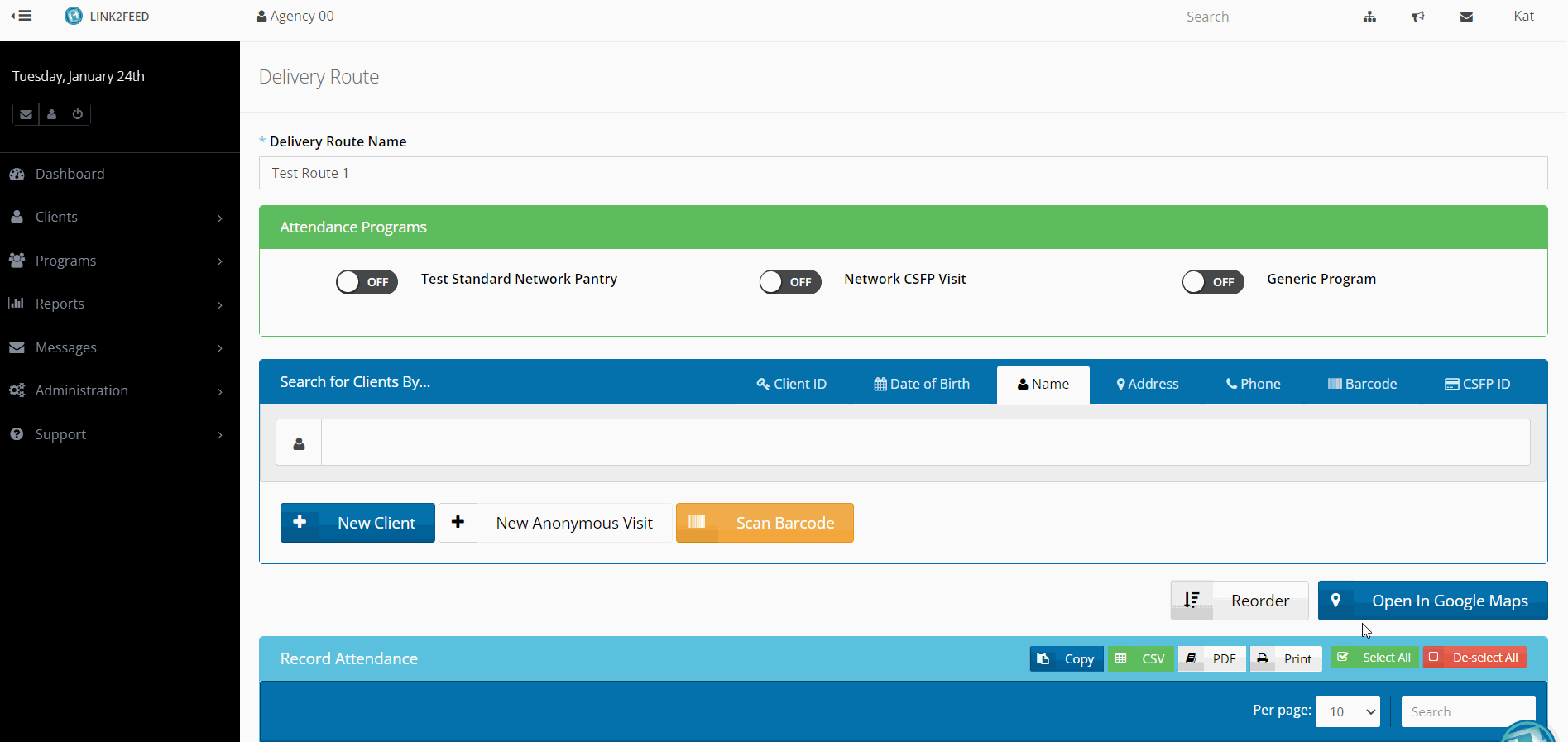
Task: Click the power logout icon in sidebar
Action: click(78, 114)
